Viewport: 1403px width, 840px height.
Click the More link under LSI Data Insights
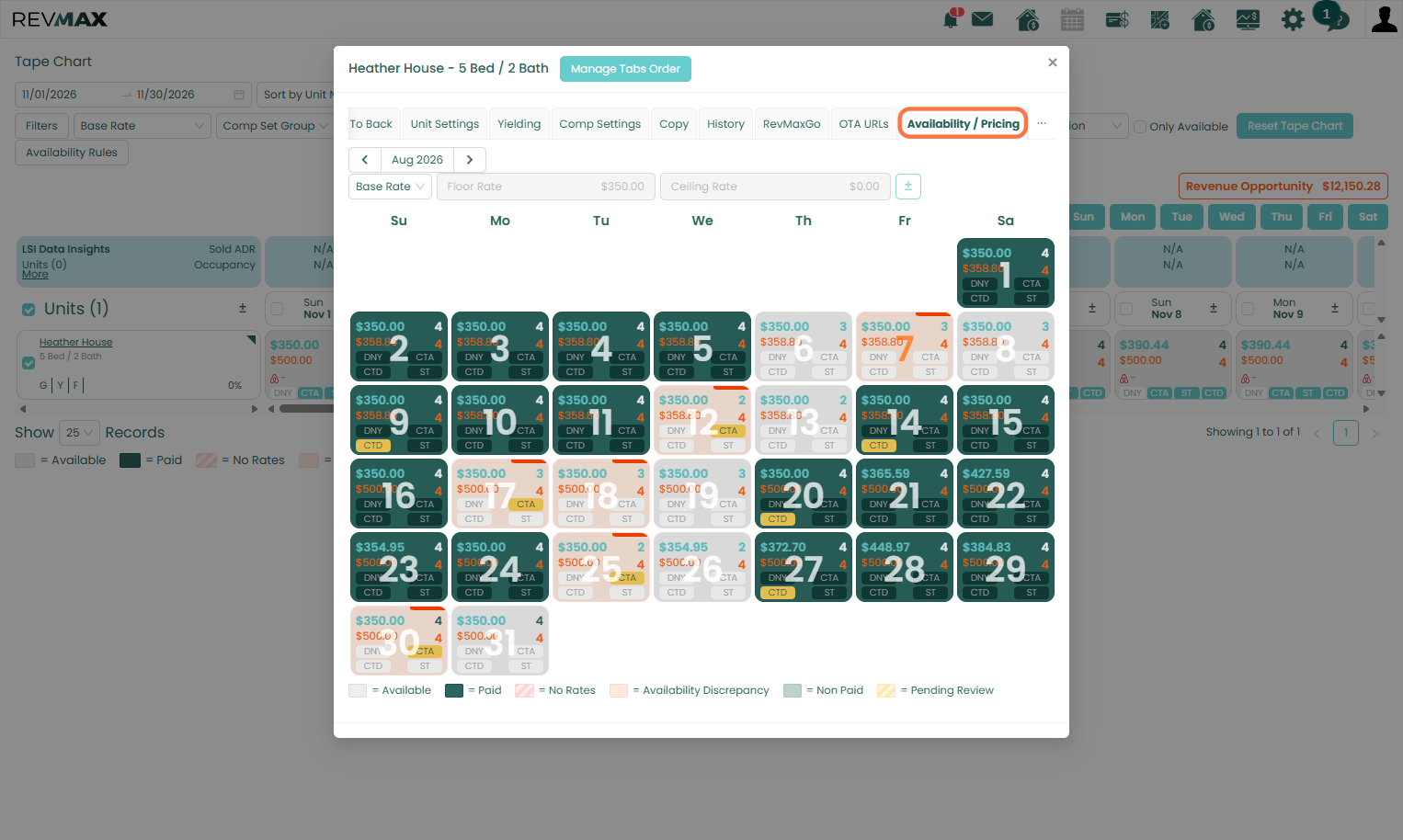[x=35, y=275]
